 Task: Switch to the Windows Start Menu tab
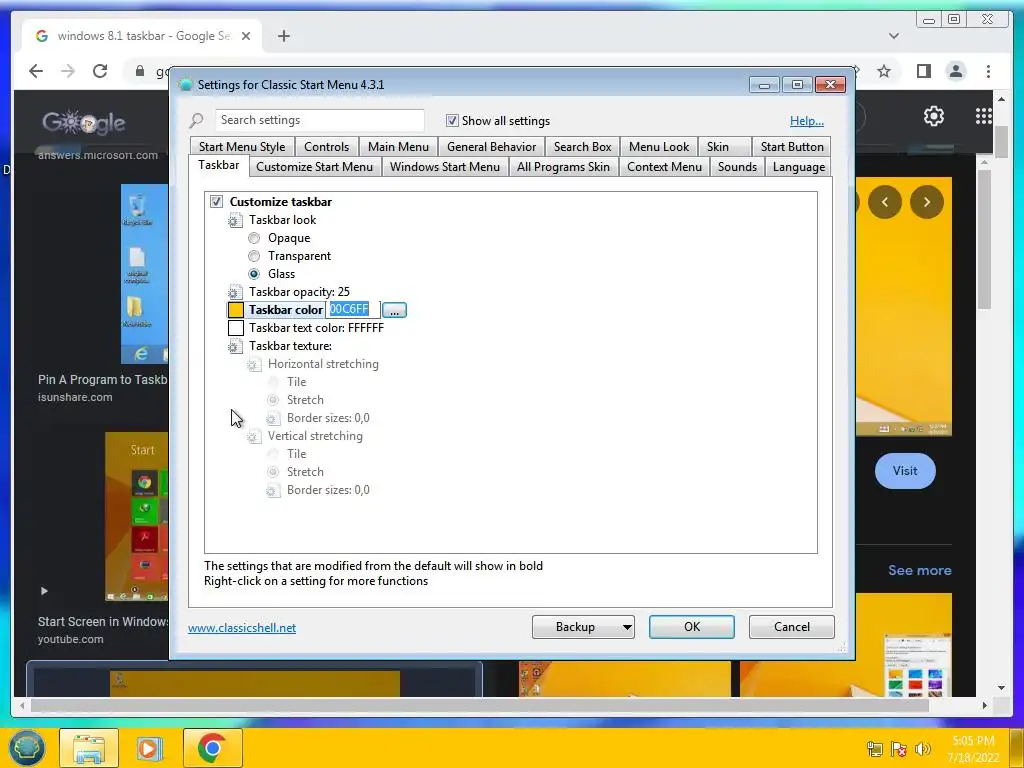pos(445,167)
